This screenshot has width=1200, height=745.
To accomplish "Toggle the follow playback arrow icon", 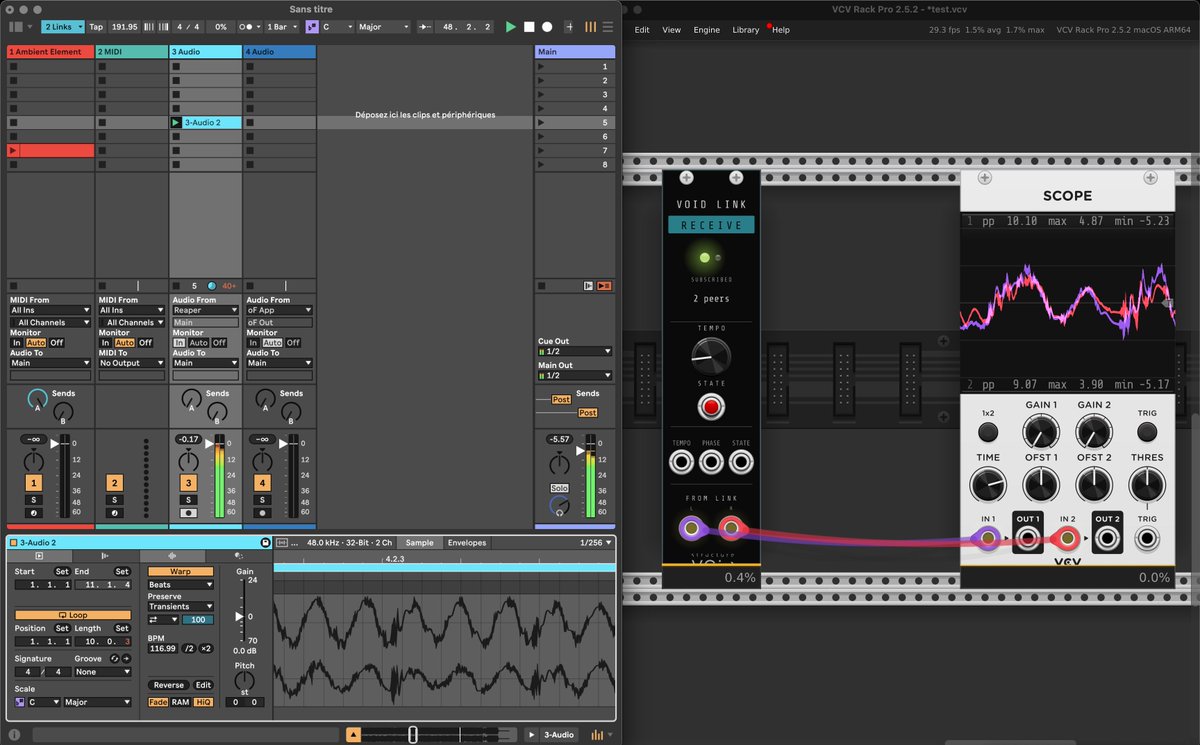I will [x=424, y=27].
